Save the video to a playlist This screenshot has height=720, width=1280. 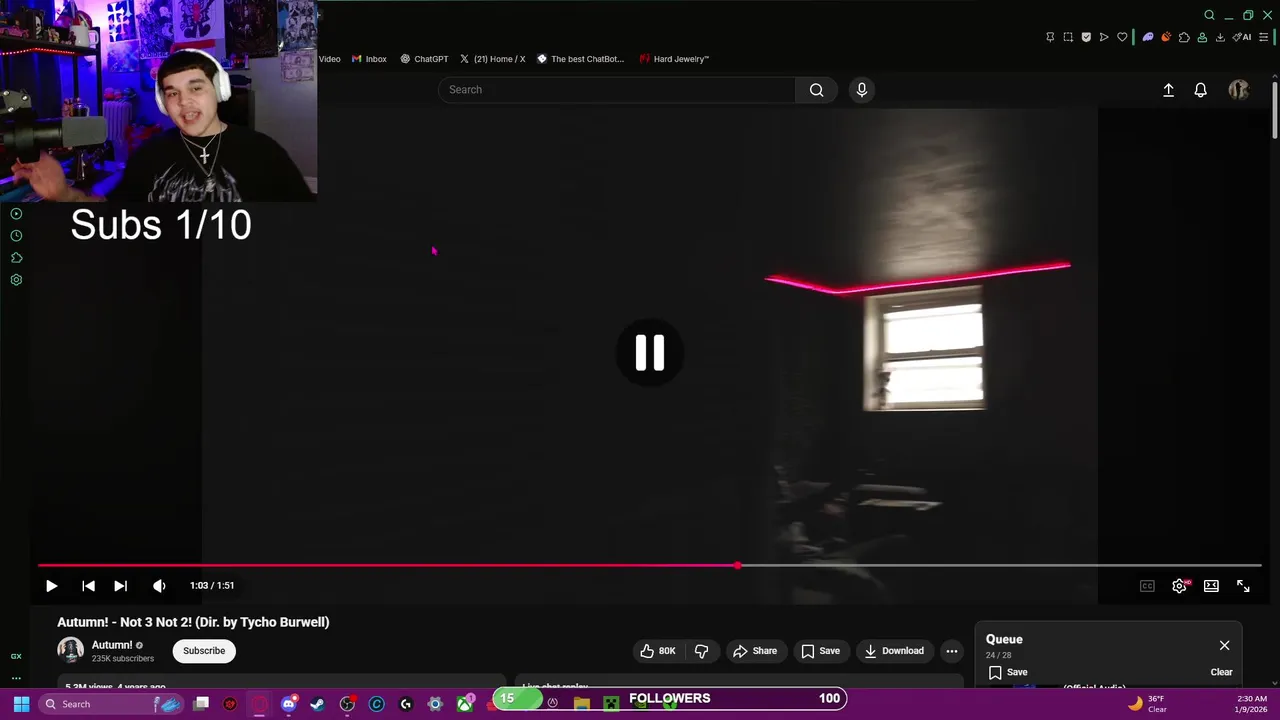820,651
